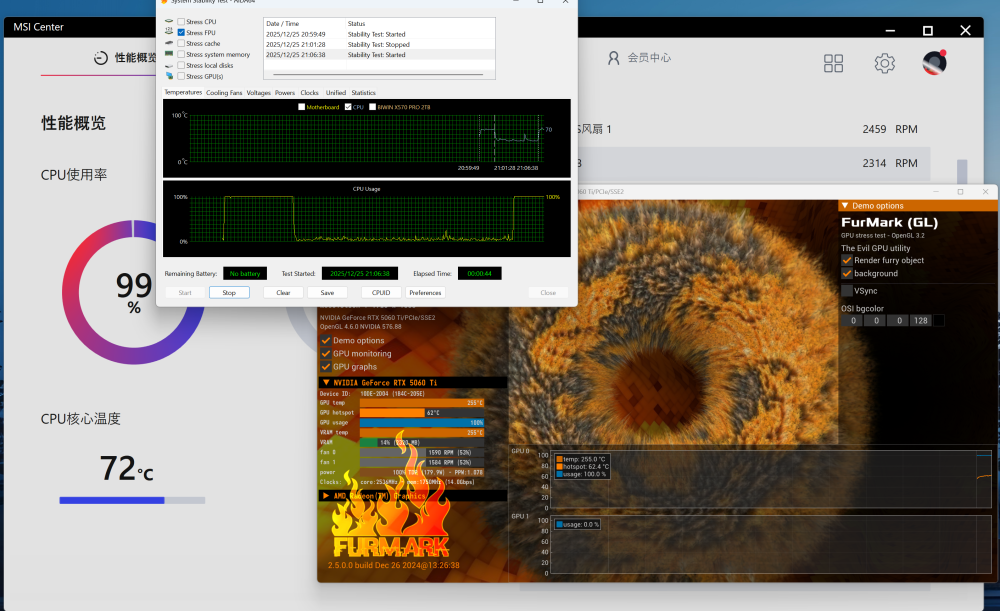
Task: Click the performance overview gauge icon
Action: [101, 58]
